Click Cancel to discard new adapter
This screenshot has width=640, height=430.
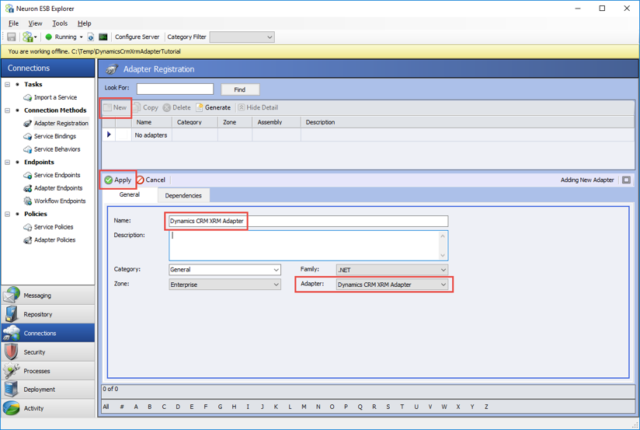(151, 180)
